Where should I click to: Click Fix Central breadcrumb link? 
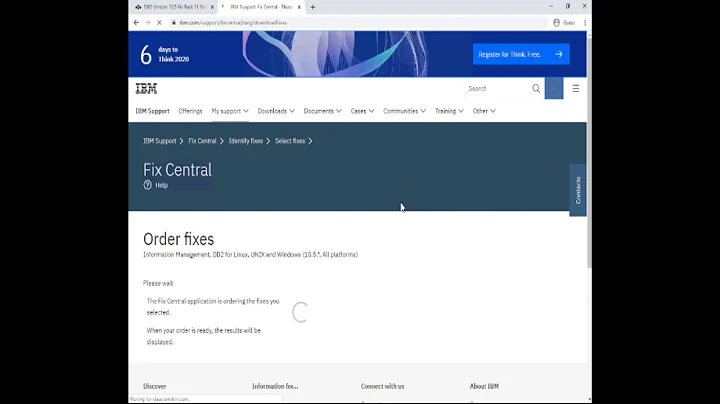(x=202, y=141)
